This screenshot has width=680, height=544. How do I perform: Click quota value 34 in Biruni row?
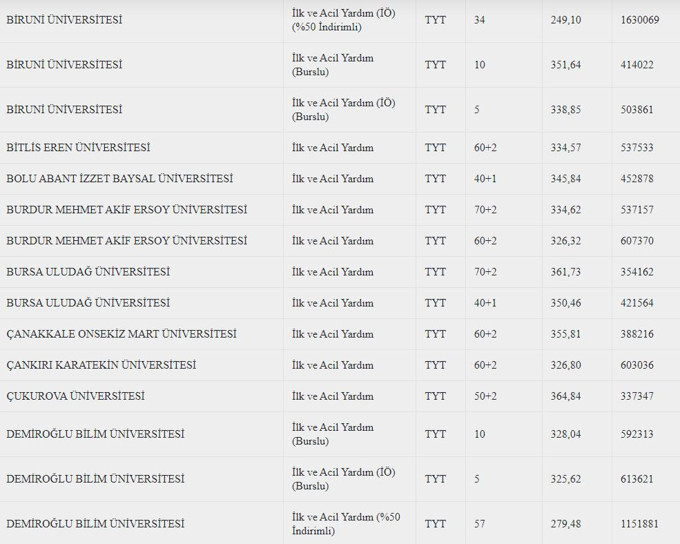click(479, 20)
